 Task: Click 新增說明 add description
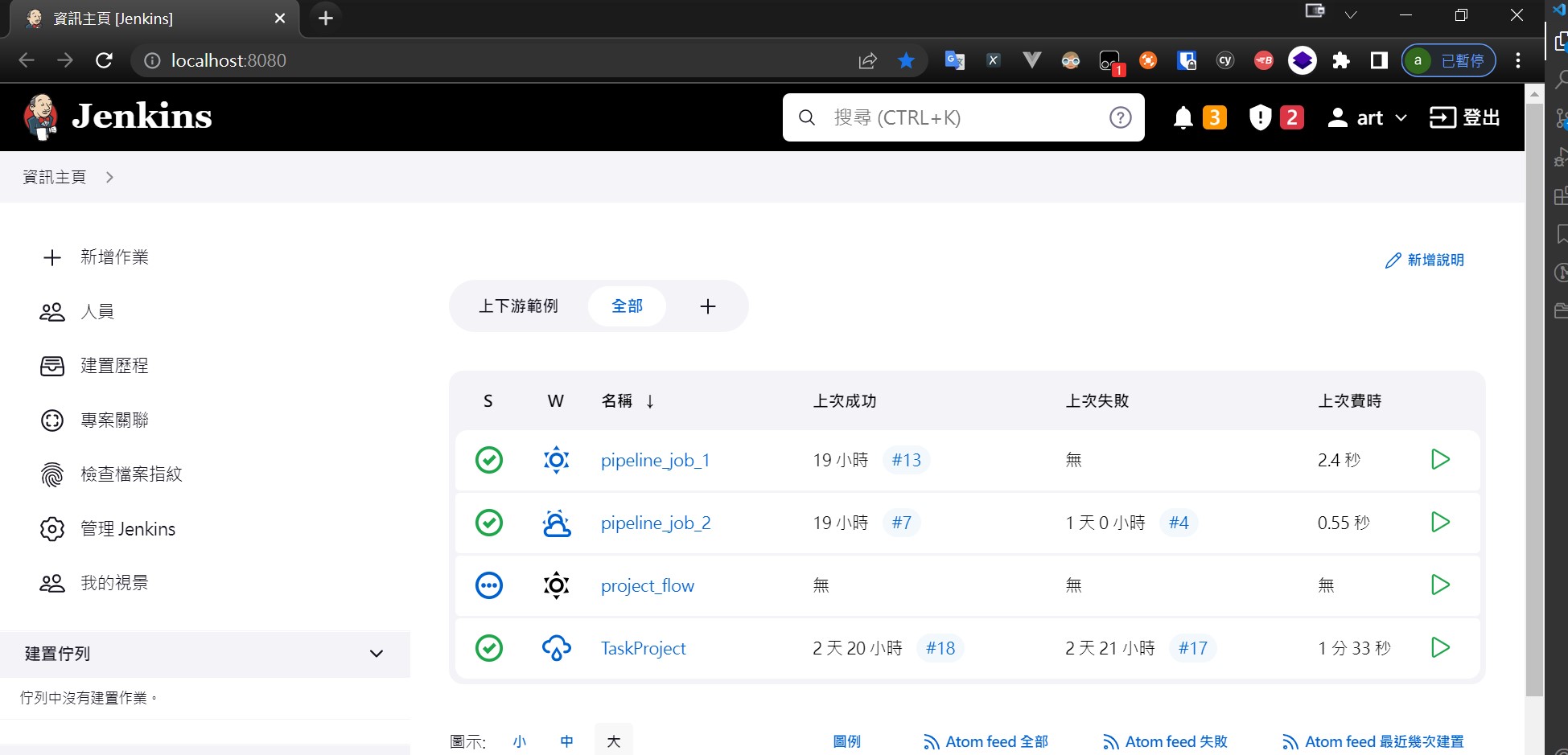tap(1425, 260)
